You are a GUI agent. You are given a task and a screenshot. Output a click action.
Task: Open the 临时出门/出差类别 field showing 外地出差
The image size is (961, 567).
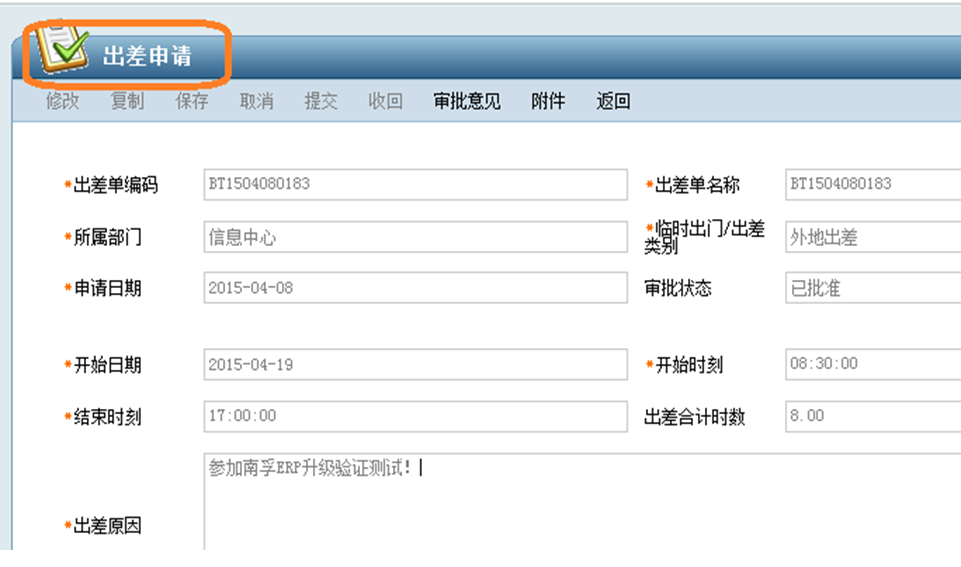(x=872, y=237)
